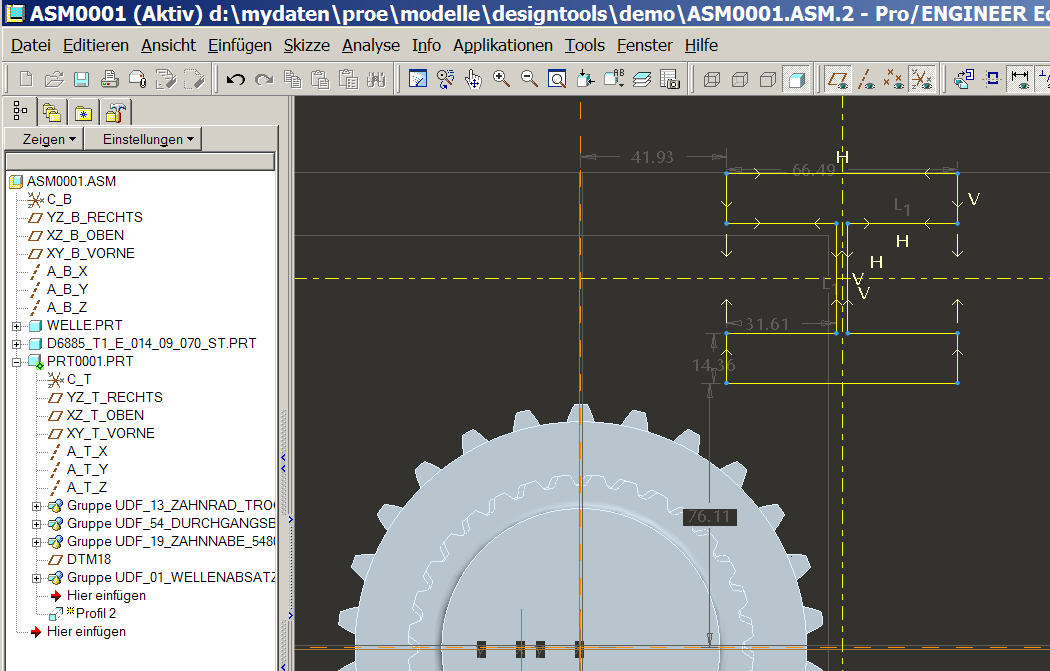Switch display to shaded mode

tap(796, 80)
